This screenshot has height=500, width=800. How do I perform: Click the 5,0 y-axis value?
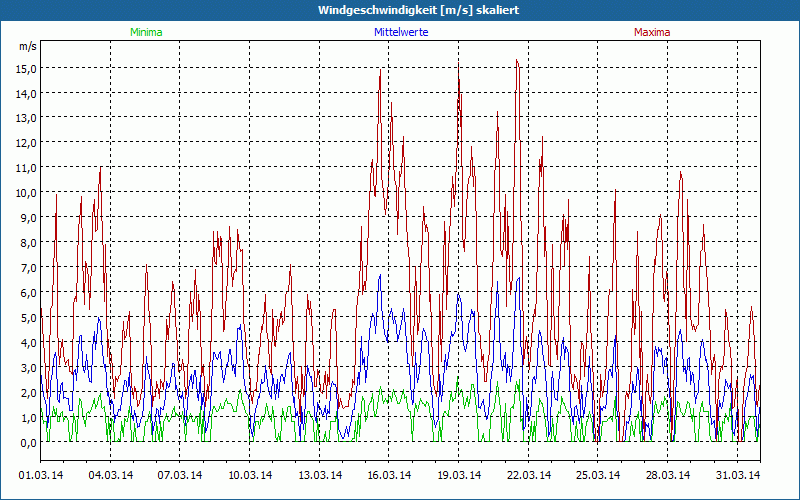pyautogui.click(x=28, y=318)
